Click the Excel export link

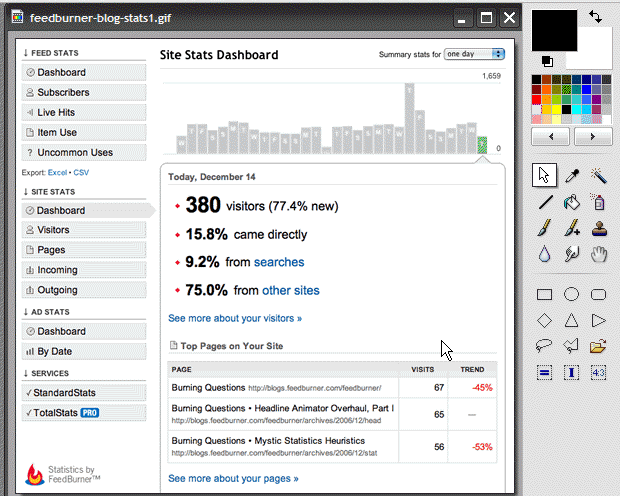coord(57,172)
